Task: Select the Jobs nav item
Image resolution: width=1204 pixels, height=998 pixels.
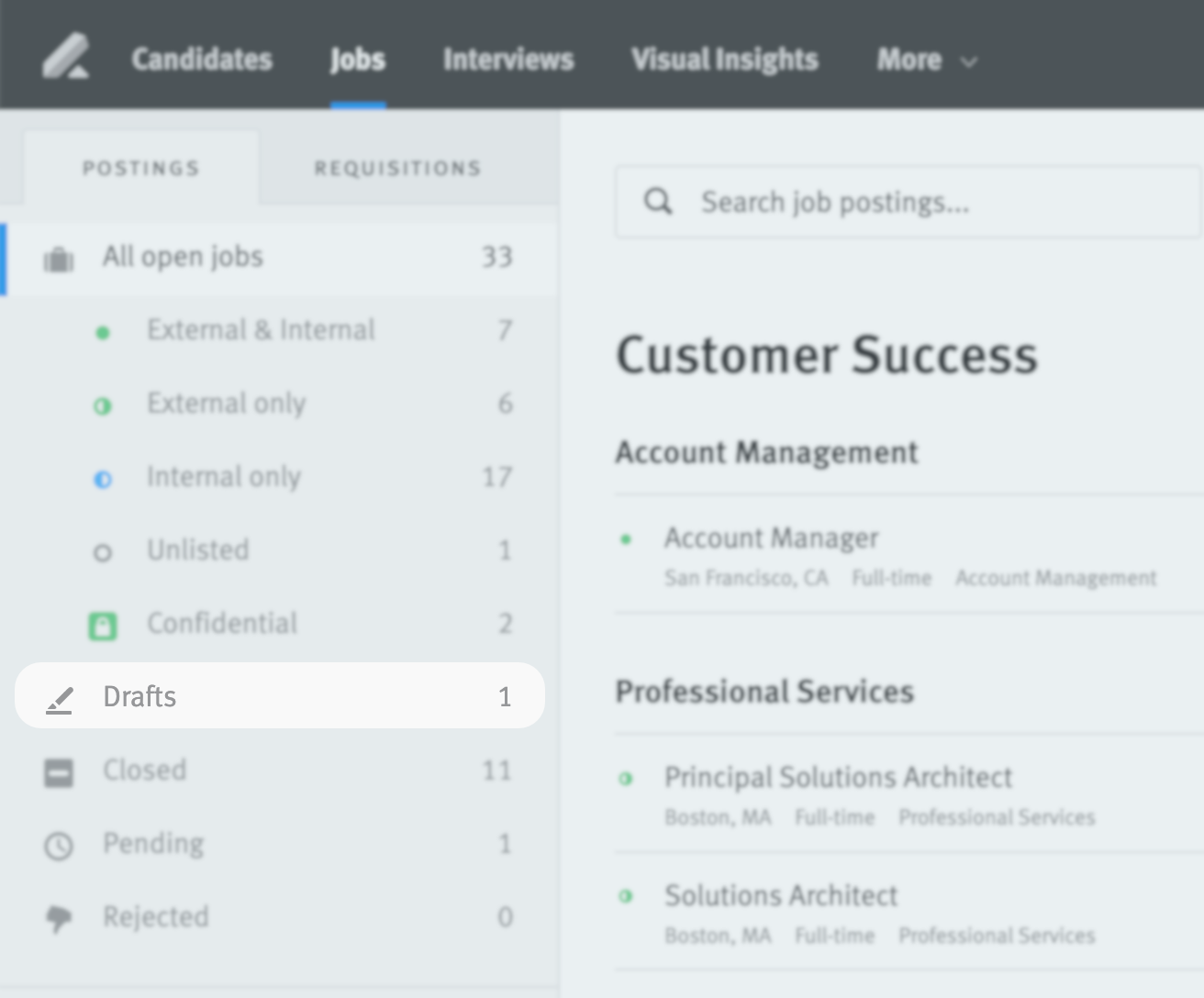Action: pos(358,60)
